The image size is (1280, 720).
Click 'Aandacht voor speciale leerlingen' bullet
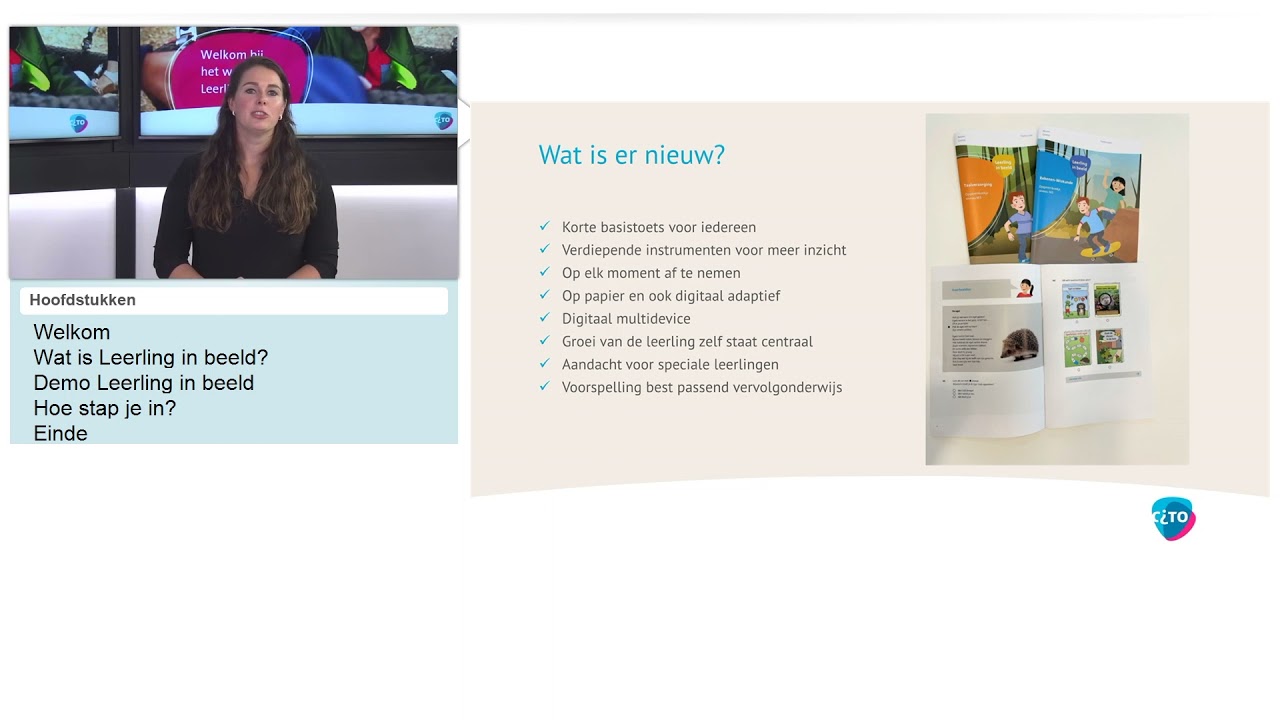coord(670,364)
